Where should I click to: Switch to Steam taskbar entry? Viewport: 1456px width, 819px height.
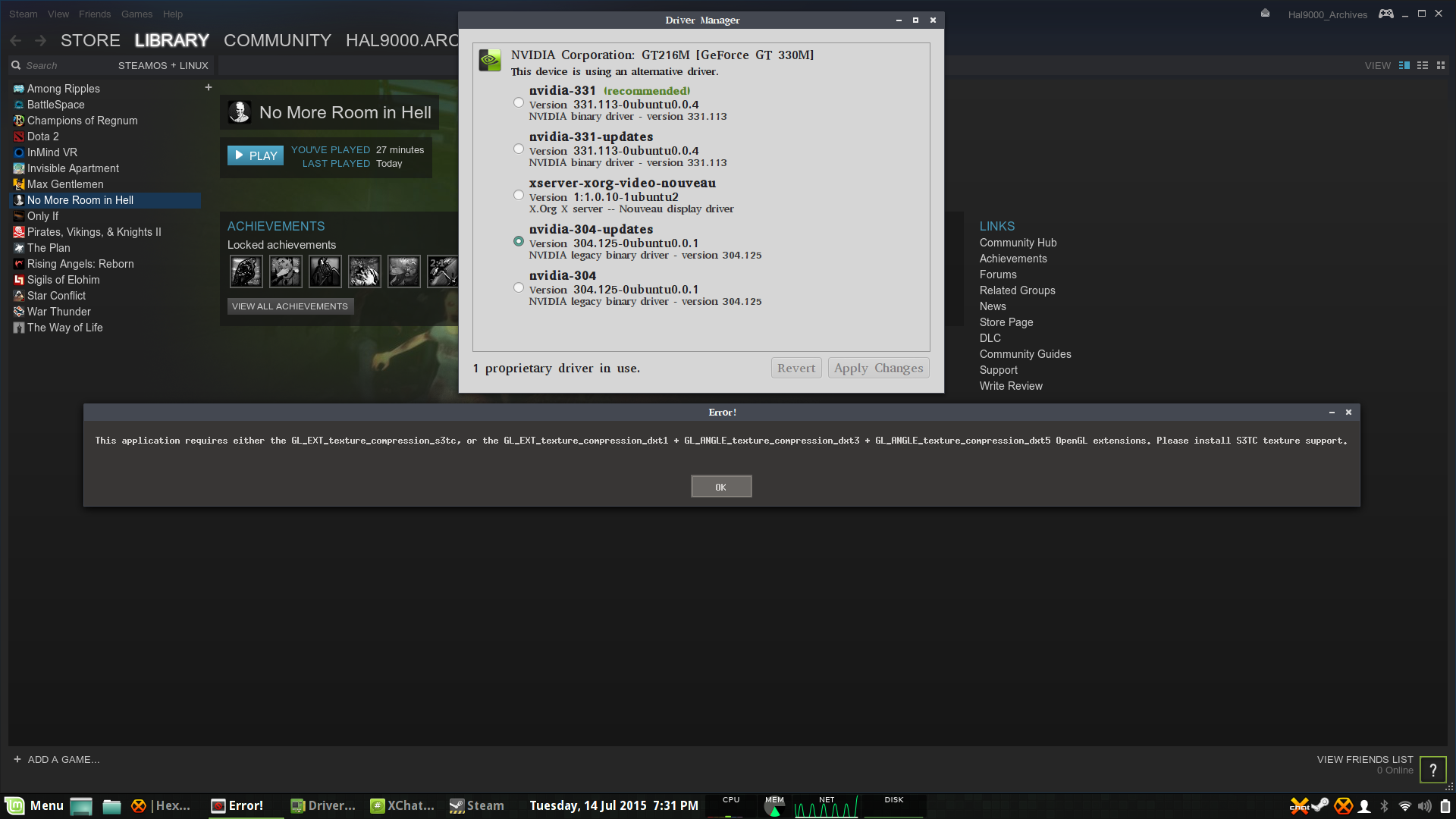pos(477,806)
